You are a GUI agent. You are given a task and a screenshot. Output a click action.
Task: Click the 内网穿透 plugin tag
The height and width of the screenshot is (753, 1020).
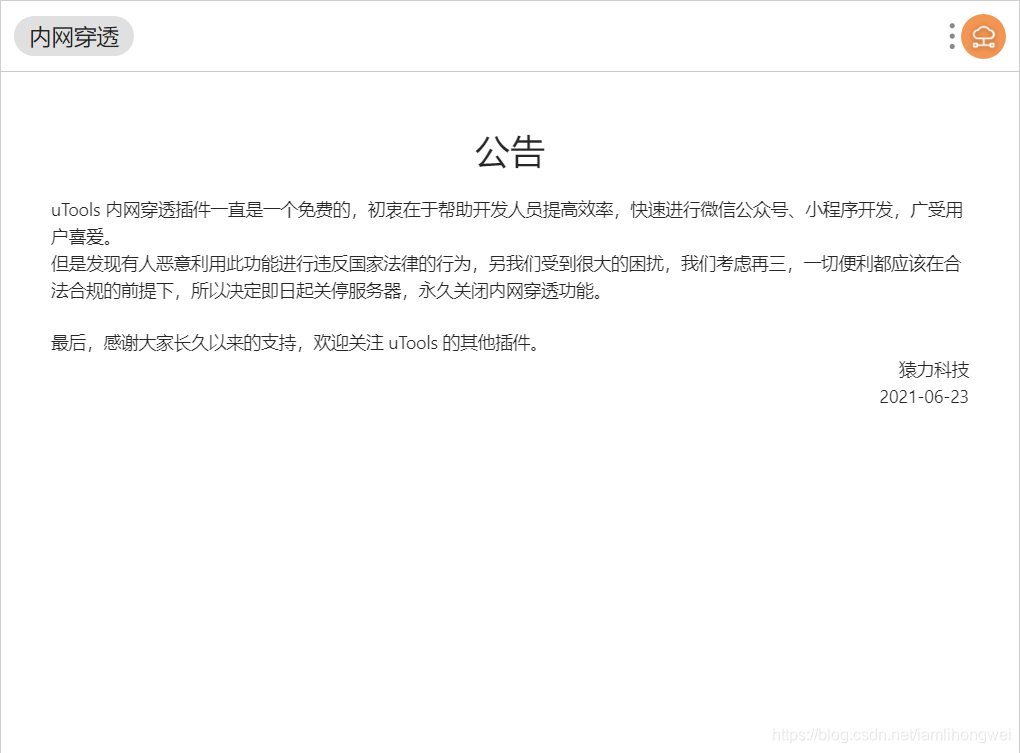point(74,36)
